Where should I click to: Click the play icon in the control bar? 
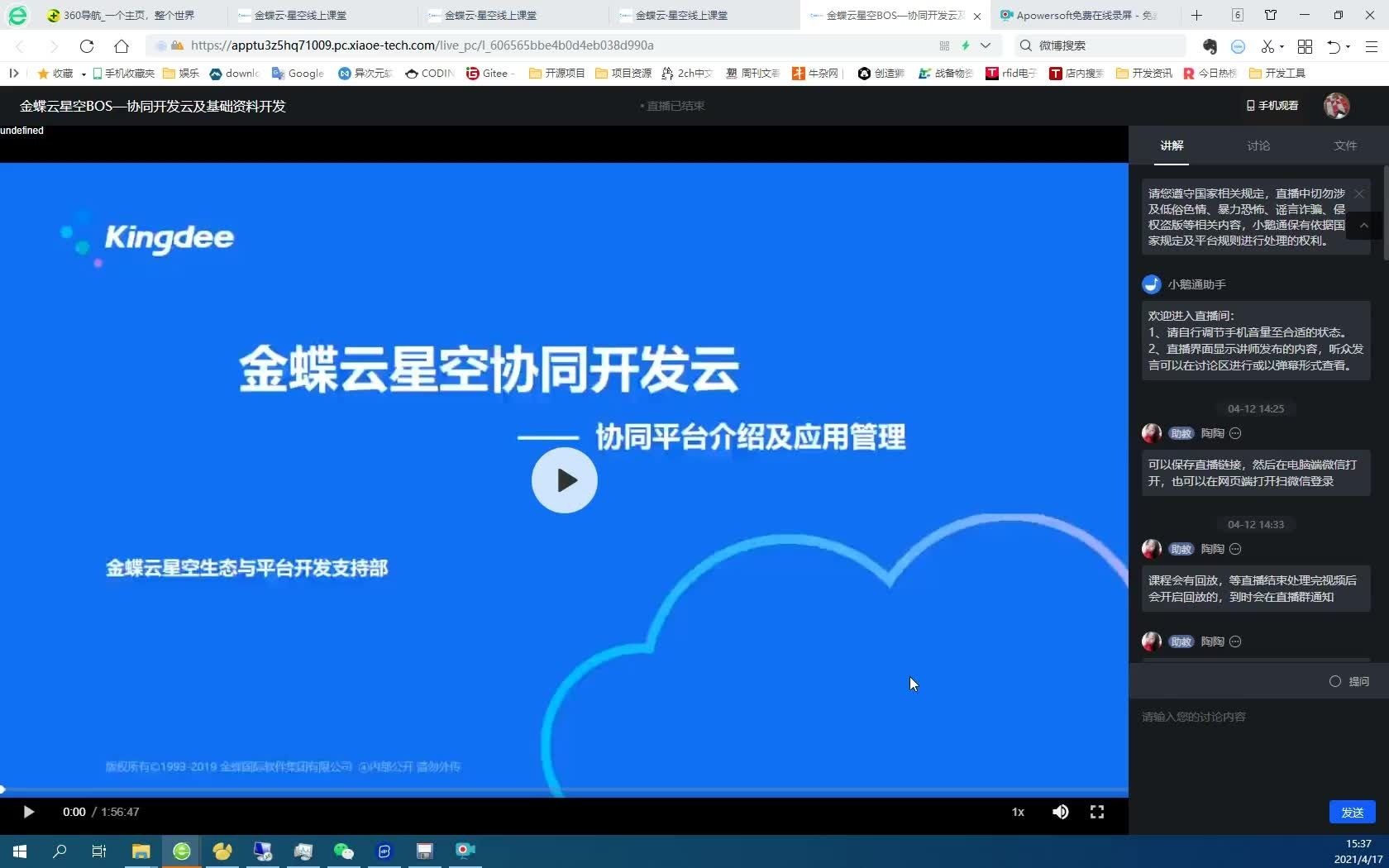click(28, 812)
